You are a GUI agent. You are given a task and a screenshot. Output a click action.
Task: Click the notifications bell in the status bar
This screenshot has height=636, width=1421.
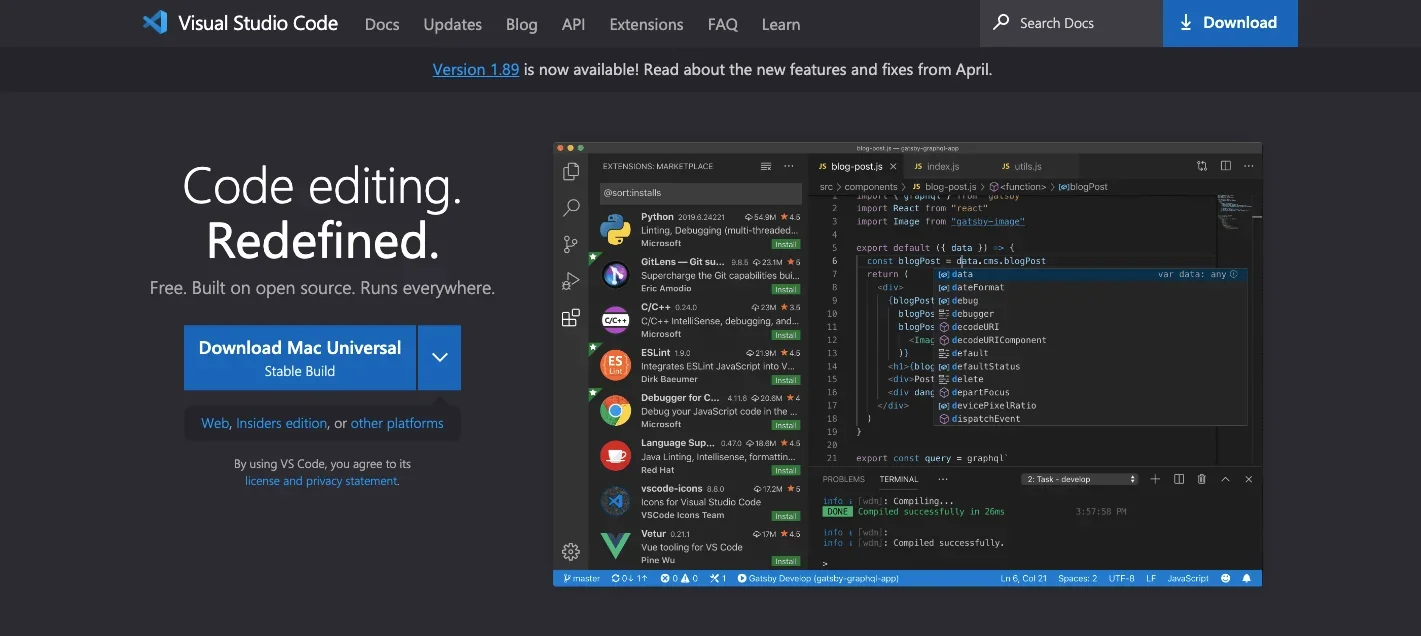1246,578
